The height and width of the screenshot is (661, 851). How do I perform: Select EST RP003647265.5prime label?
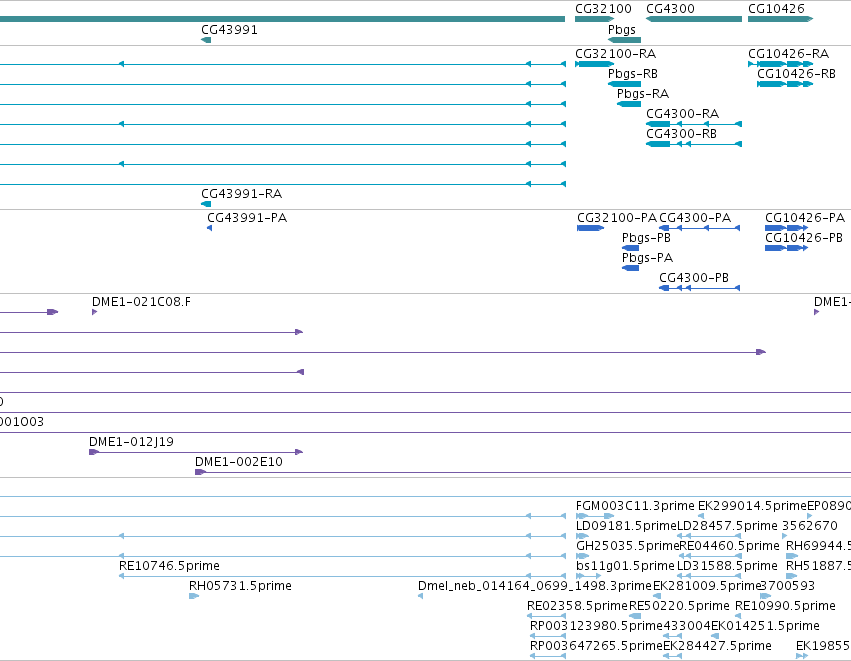coord(596,646)
